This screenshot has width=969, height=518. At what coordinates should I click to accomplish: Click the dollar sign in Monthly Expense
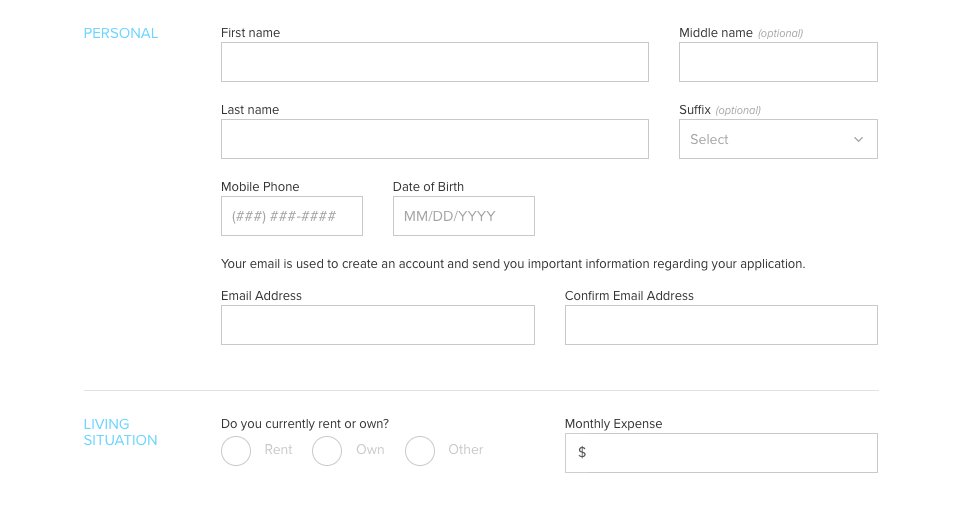pos(582,452)
